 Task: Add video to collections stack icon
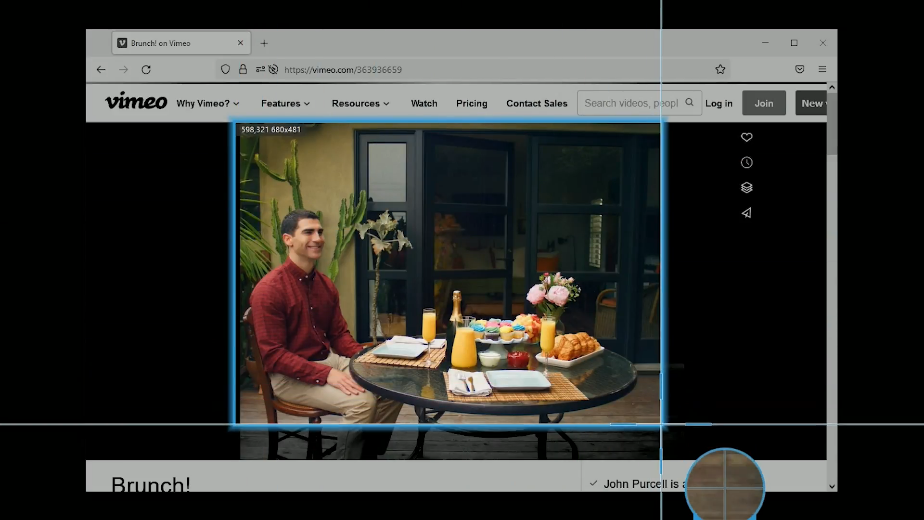click(x=747, y=187)
